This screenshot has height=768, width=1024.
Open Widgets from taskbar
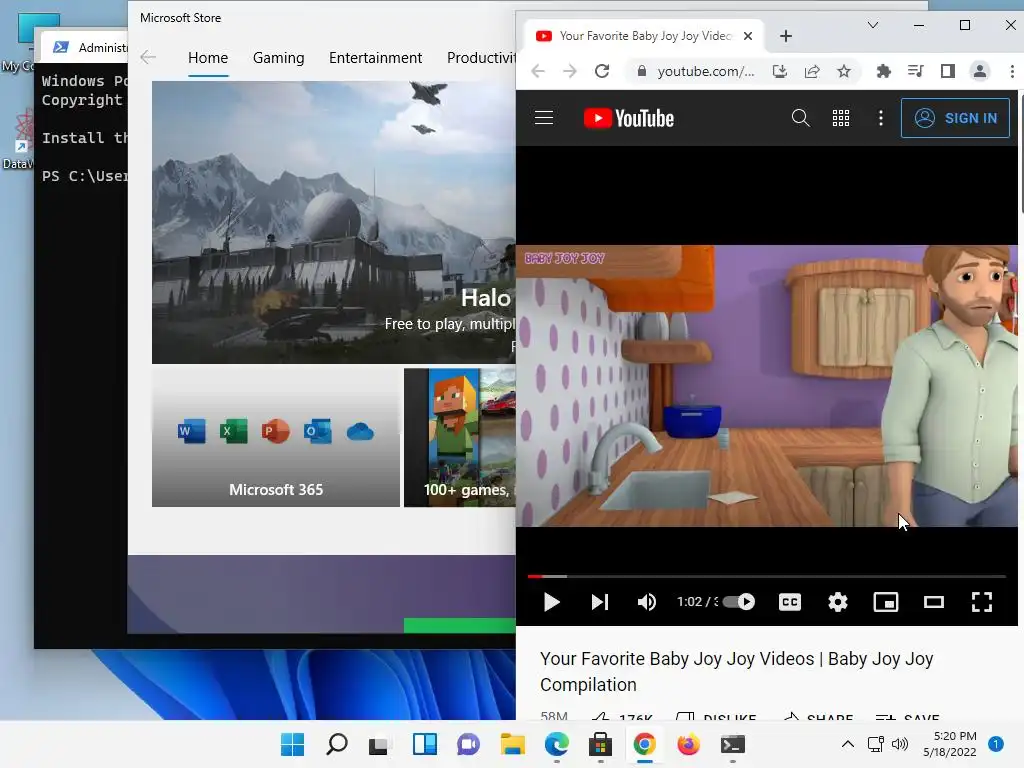click(424, 744)
